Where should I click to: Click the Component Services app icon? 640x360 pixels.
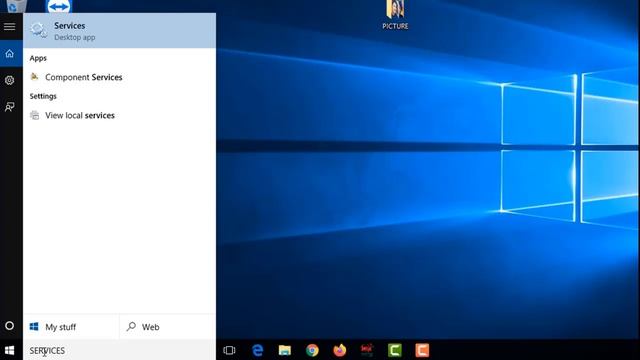pos(35,77)
